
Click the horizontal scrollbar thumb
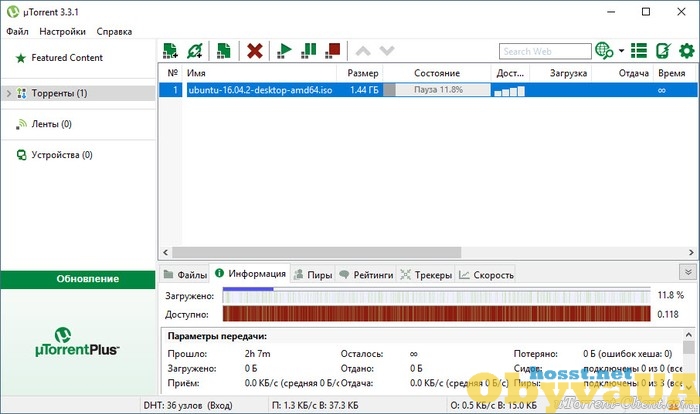317,252
